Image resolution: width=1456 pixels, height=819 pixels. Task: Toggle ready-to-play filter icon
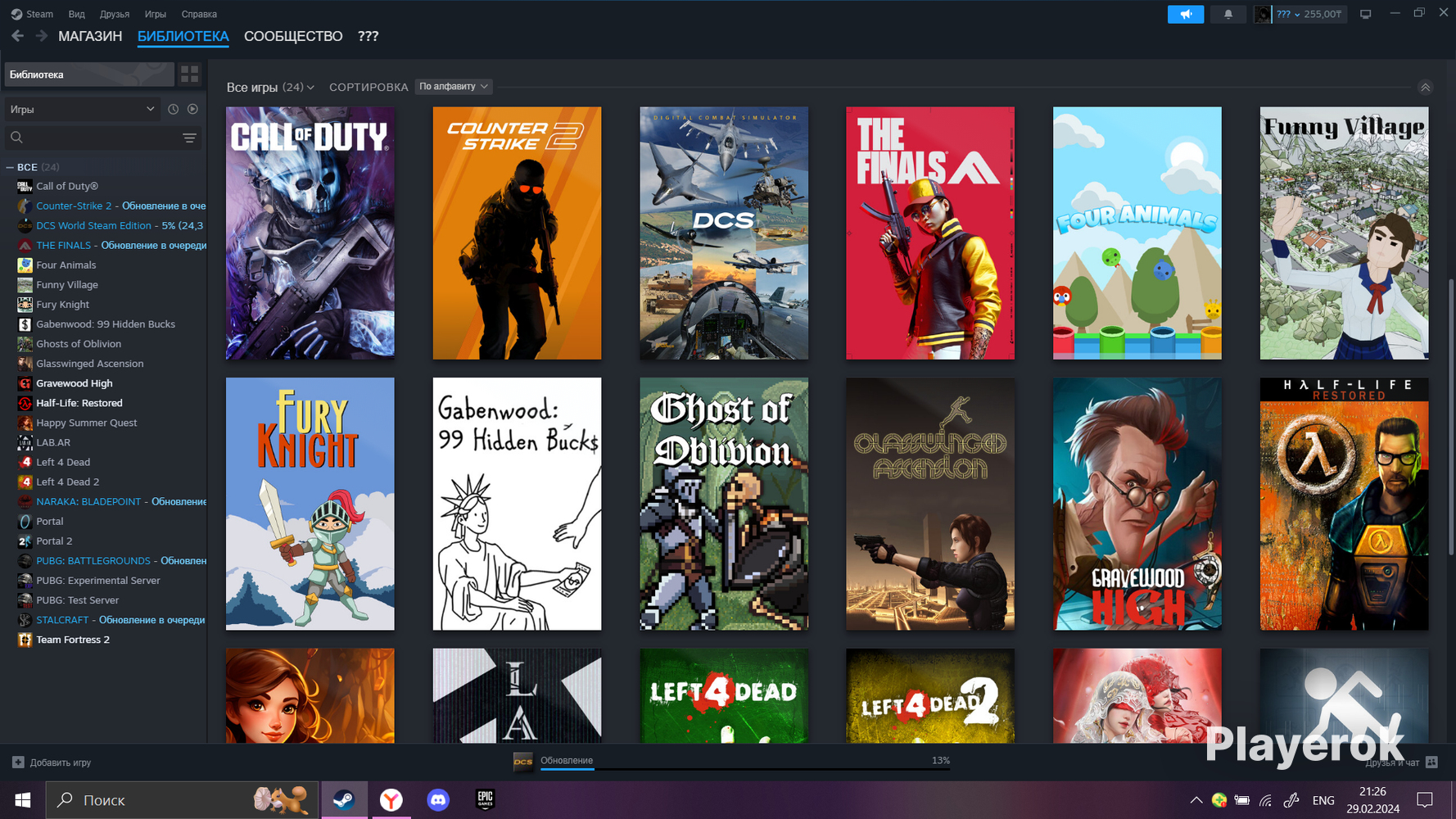192,109
